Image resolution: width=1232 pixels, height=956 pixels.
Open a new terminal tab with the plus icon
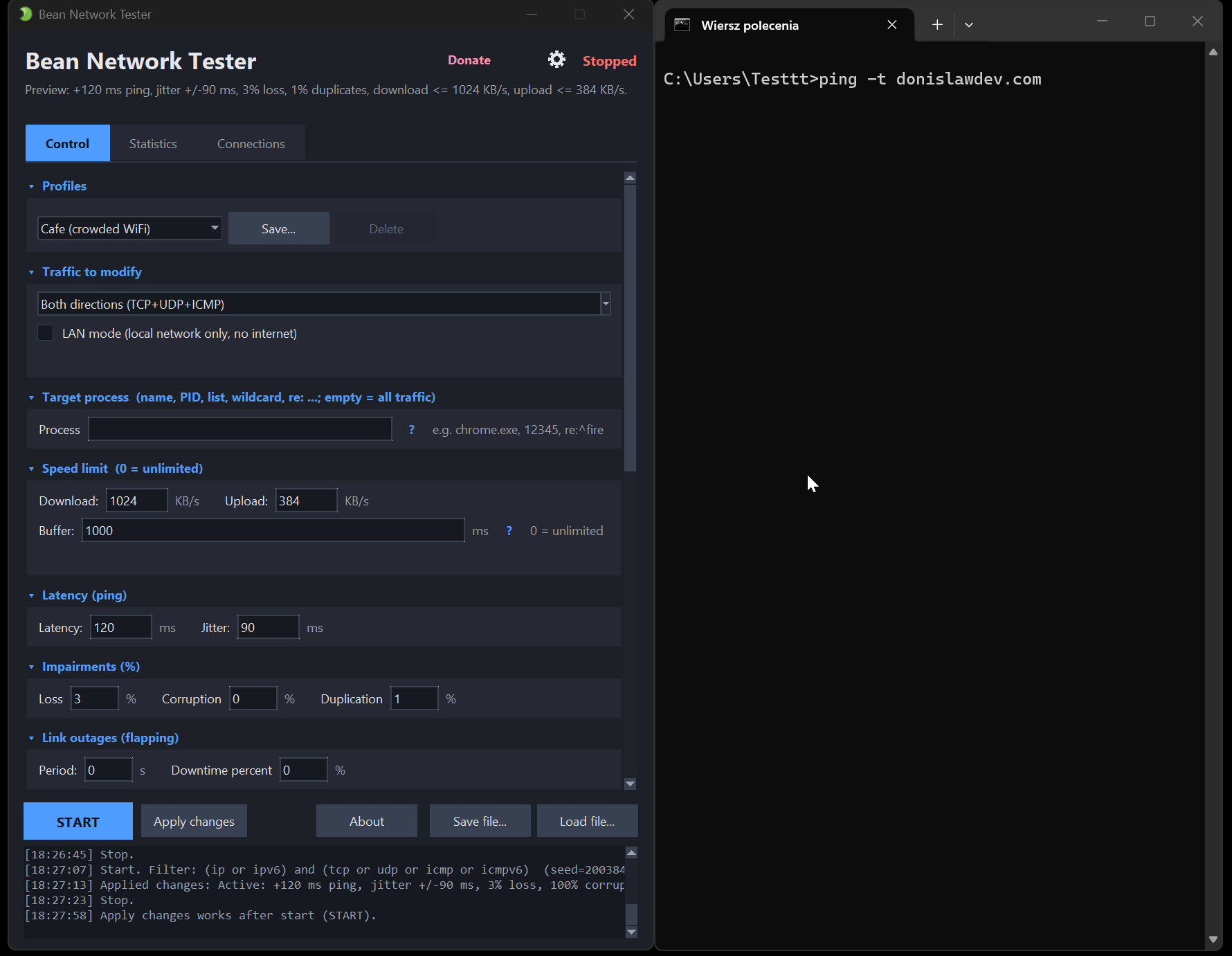click(x=937, y=25)
